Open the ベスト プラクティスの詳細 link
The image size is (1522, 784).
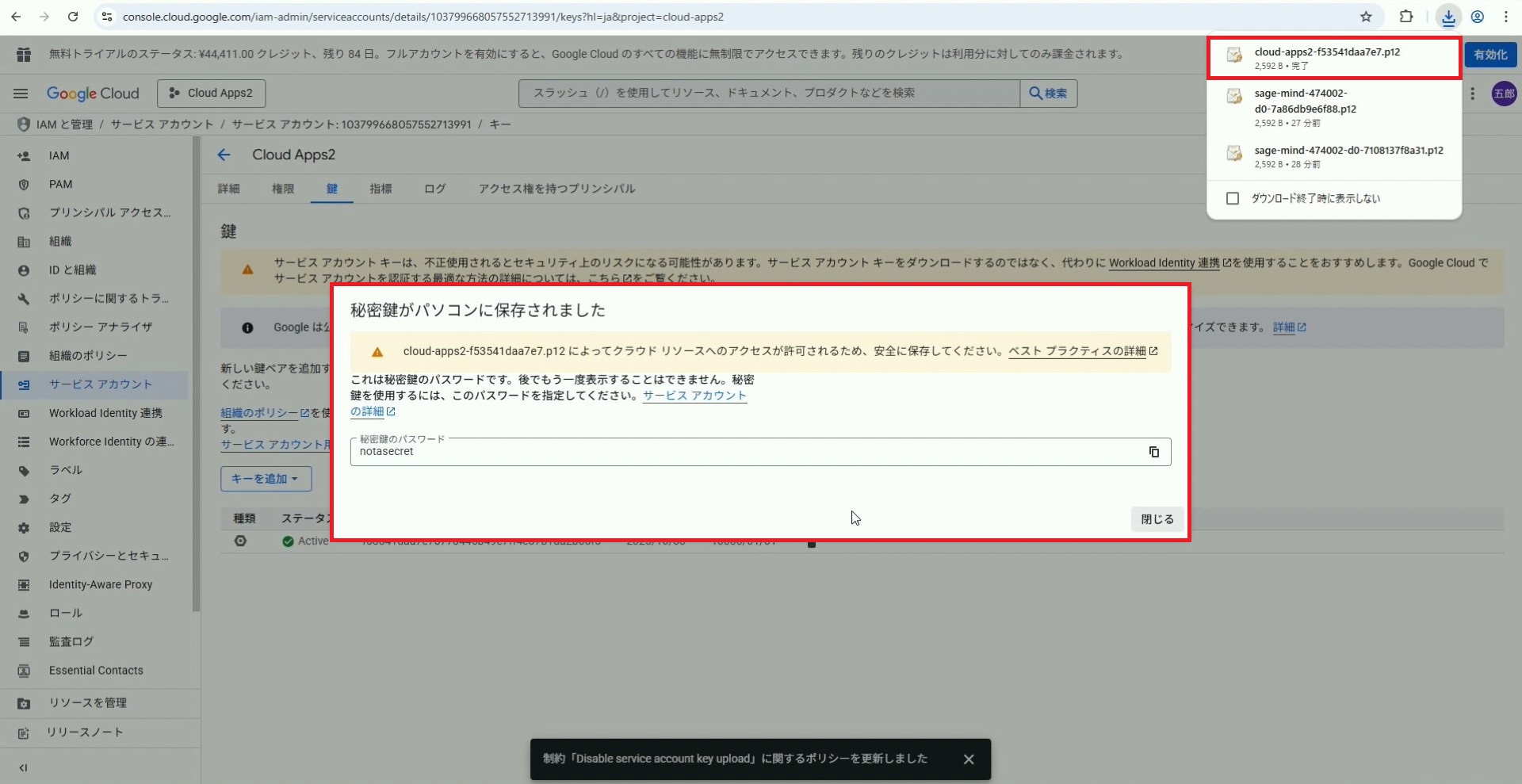1076,351
